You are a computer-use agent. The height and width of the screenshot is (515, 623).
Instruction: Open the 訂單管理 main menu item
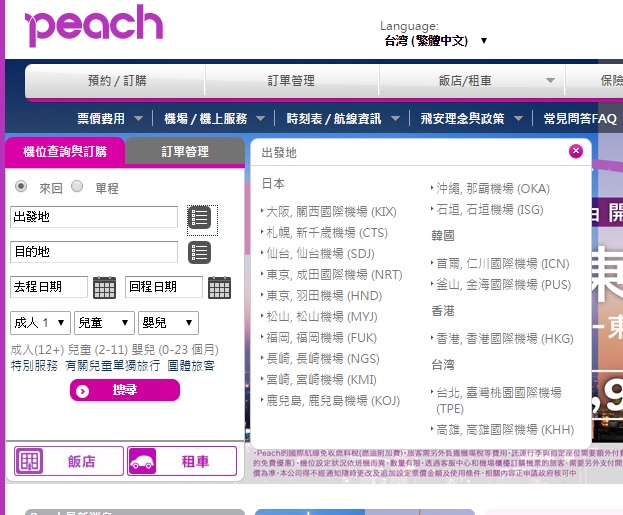point(291,81)
